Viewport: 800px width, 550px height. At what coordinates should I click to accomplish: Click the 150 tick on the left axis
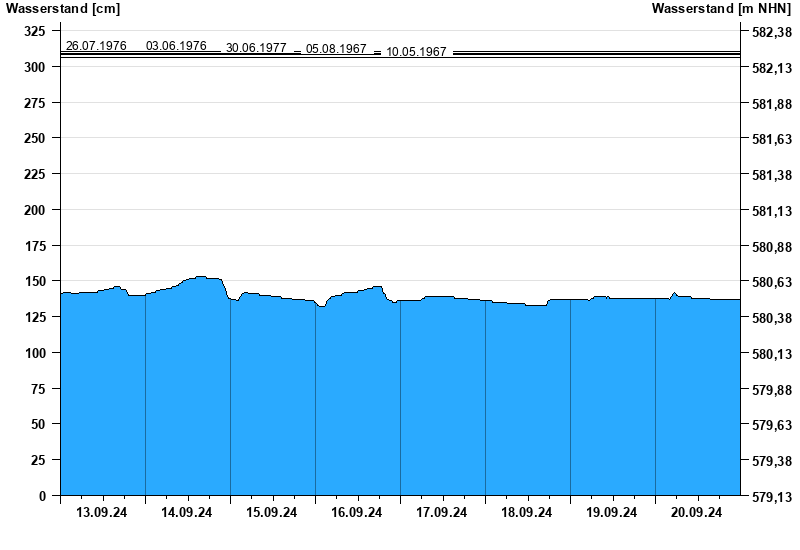[35, 282]
